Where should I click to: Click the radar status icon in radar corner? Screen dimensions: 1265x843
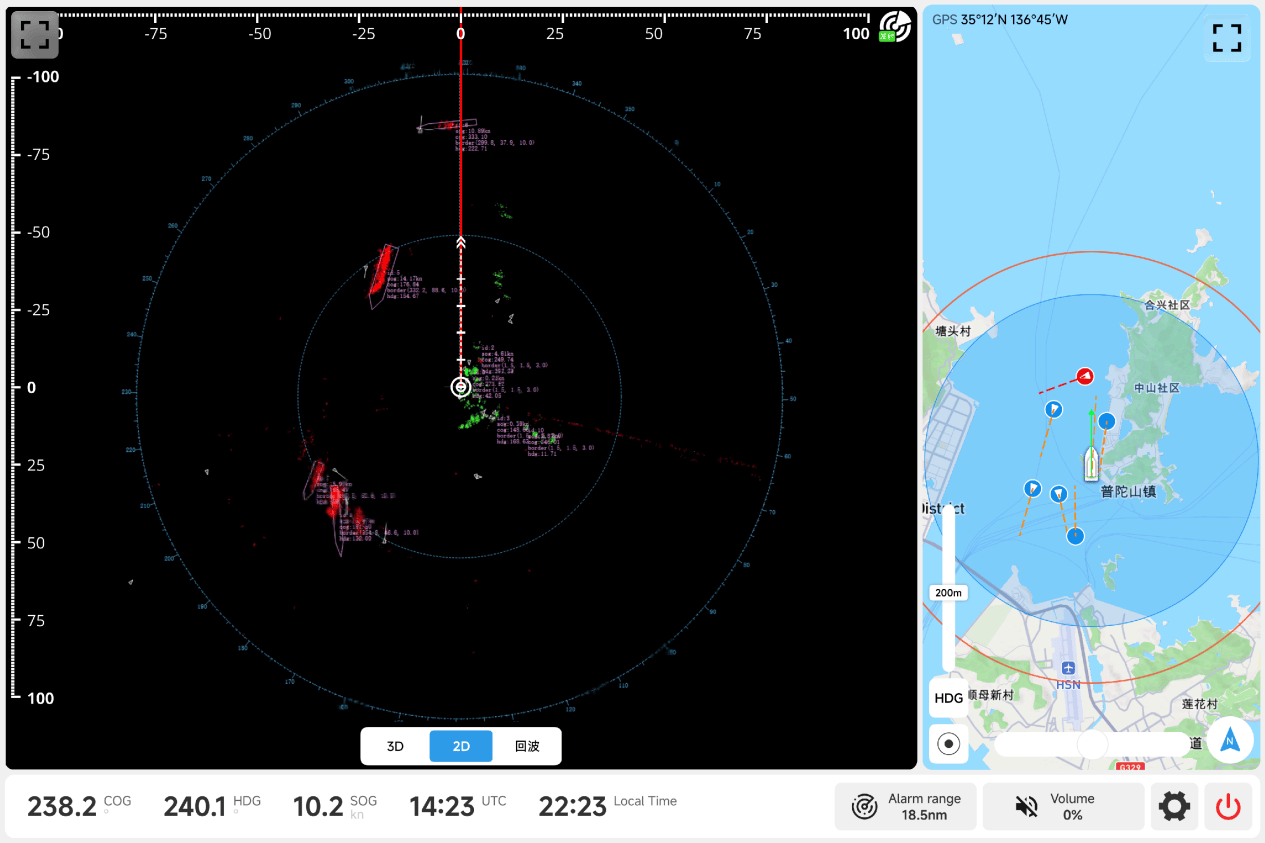[x=895, y=27]
